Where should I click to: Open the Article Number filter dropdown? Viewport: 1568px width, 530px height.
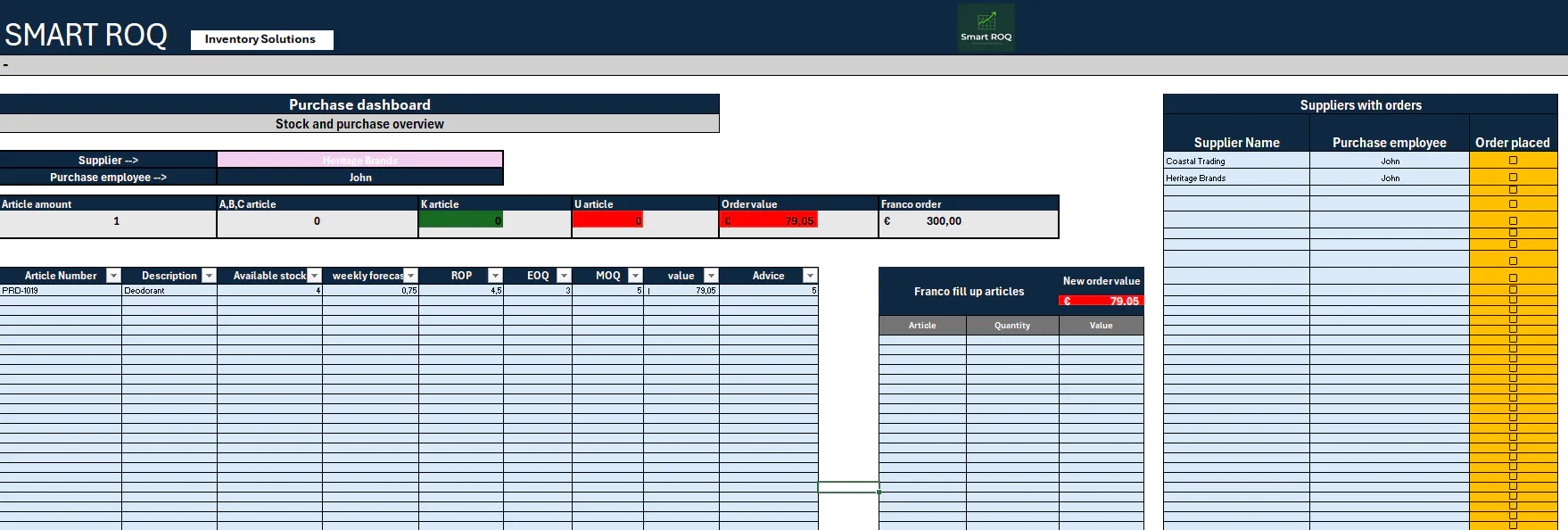click(113, 276)
